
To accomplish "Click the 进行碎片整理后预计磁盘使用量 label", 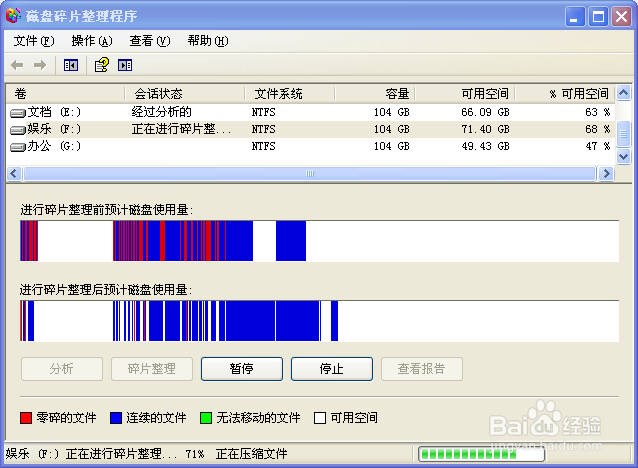I will click(106, 290).
